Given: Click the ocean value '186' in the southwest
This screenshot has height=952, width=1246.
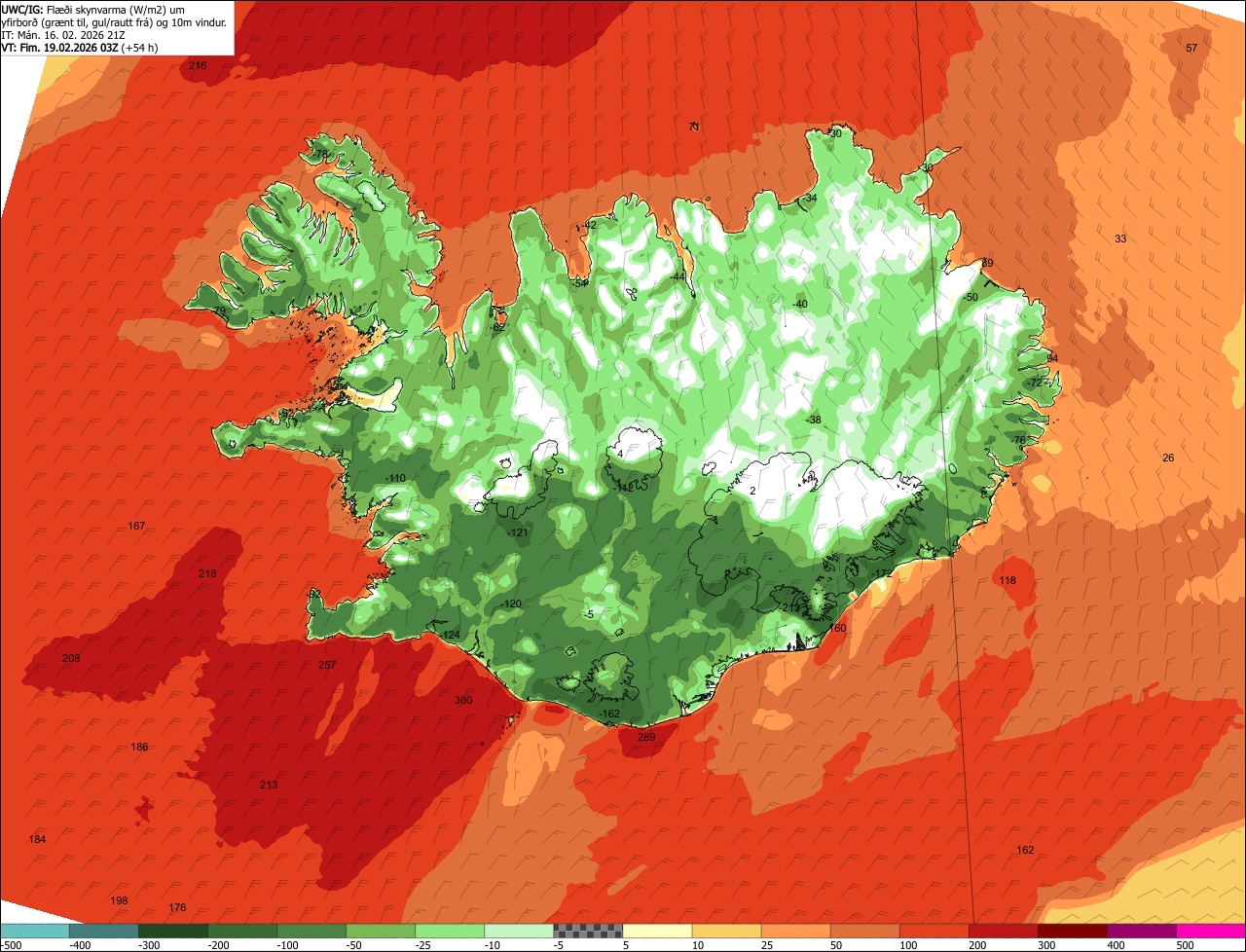Looking at the screenshot, I should (x=140, y=747).
